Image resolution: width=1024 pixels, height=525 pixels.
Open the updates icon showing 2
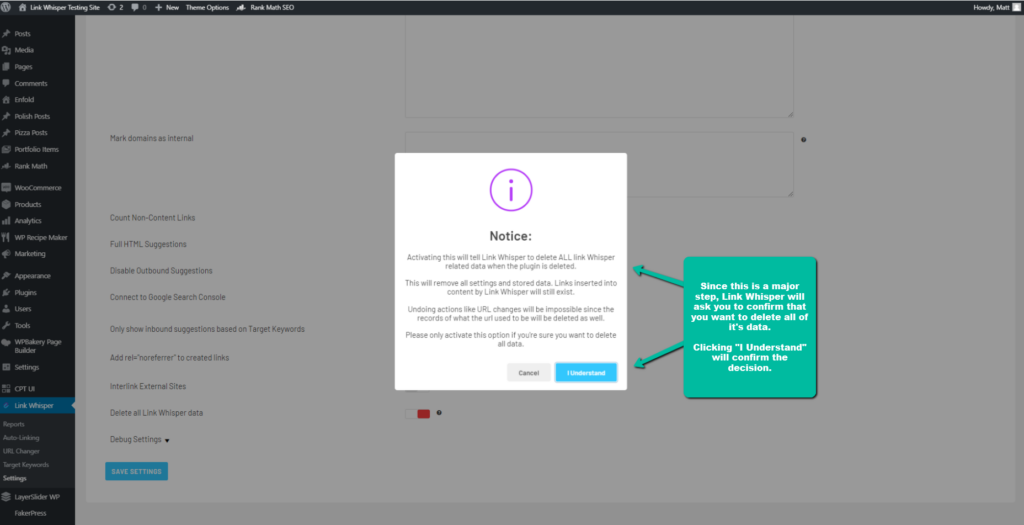(116, 7)
